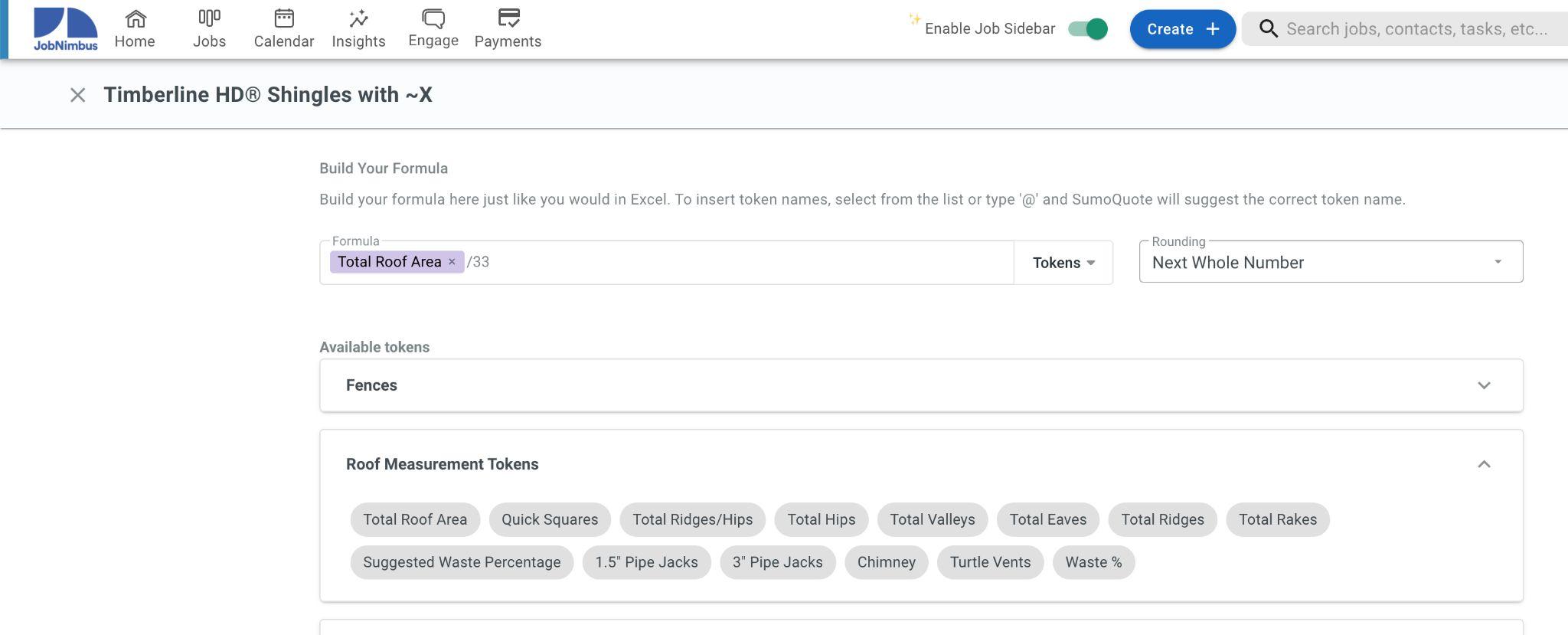Screen dimensions: 1568x635
Task: Open the Jobs board icon
Action: click(209, 18)
